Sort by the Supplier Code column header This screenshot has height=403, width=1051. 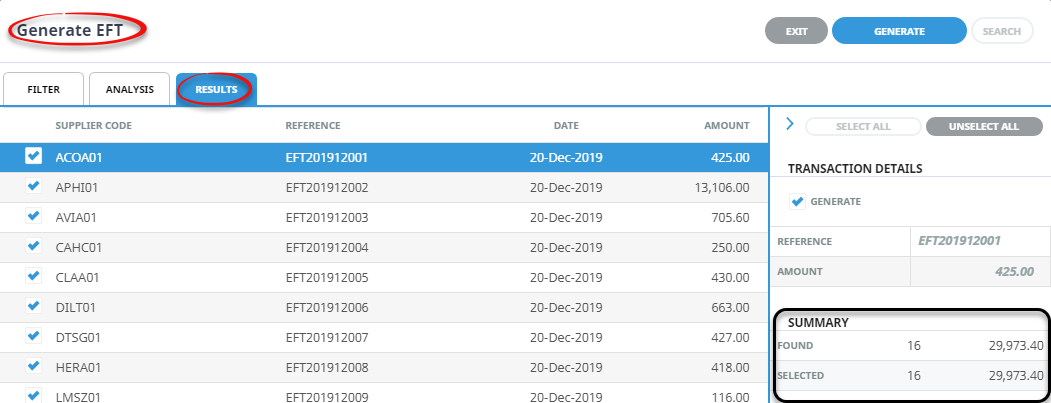[x=93, y=125]
